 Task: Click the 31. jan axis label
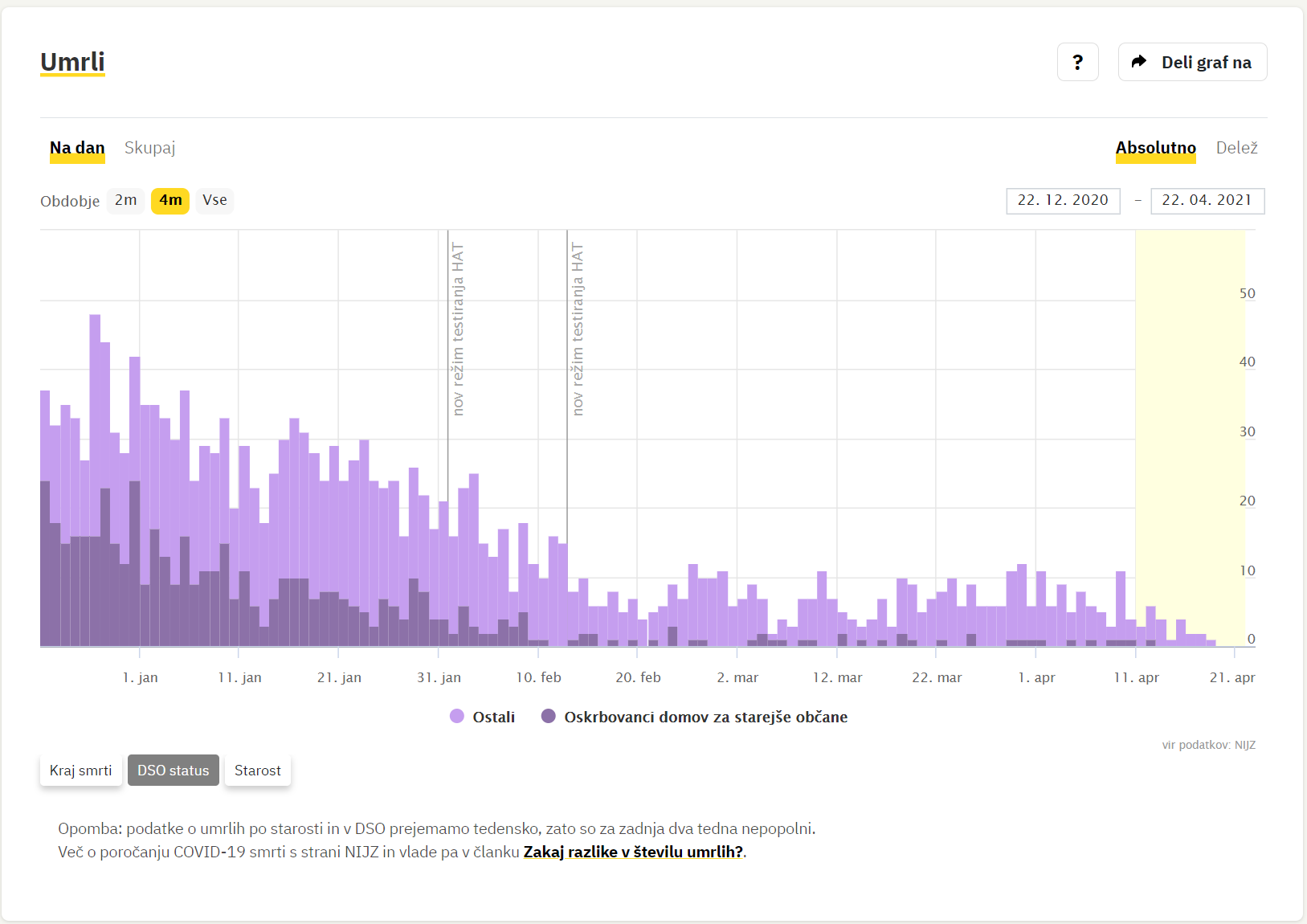click(x=439, y=677)
